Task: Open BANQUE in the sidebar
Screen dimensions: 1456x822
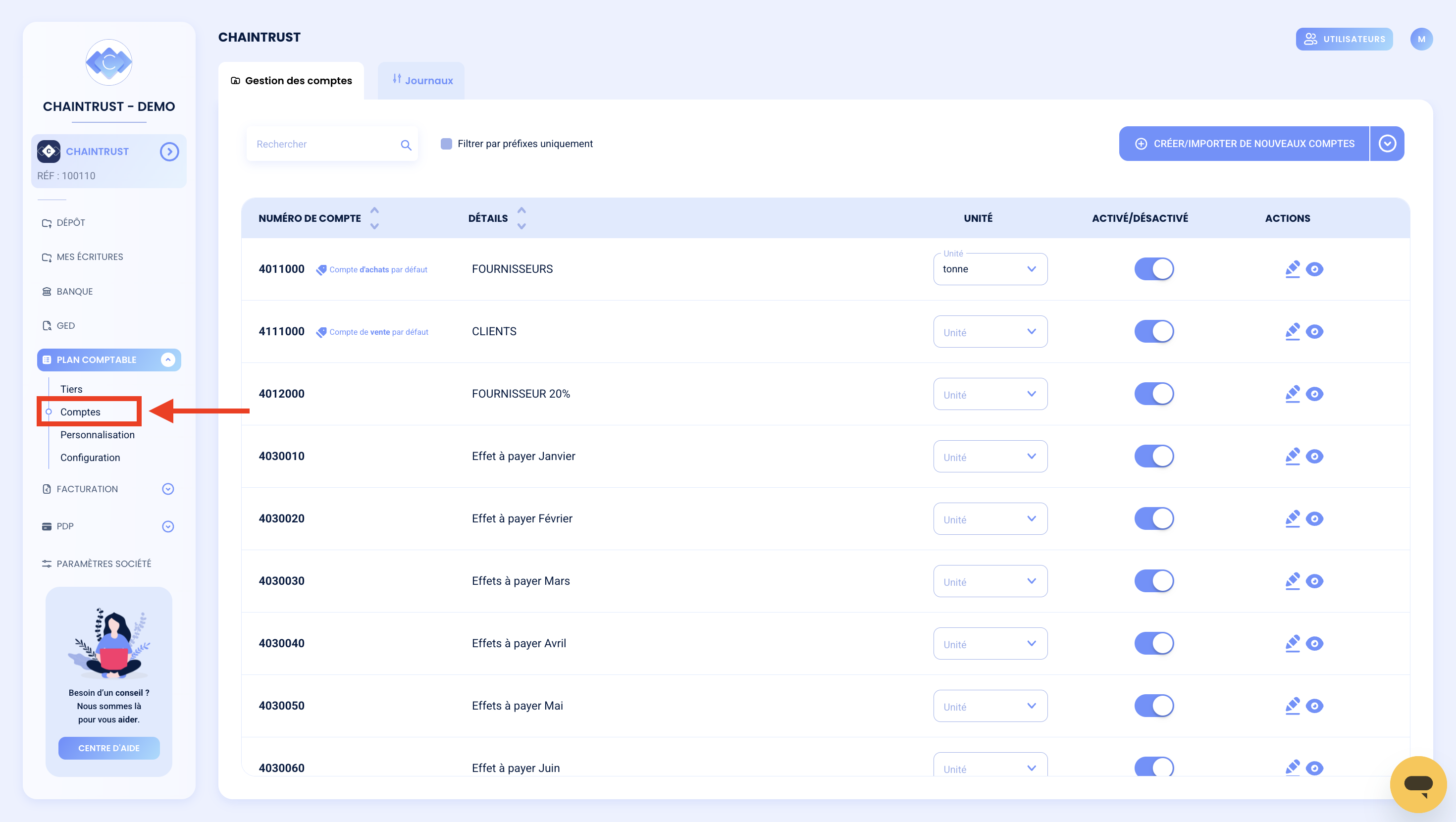Action: coord(67,291)
